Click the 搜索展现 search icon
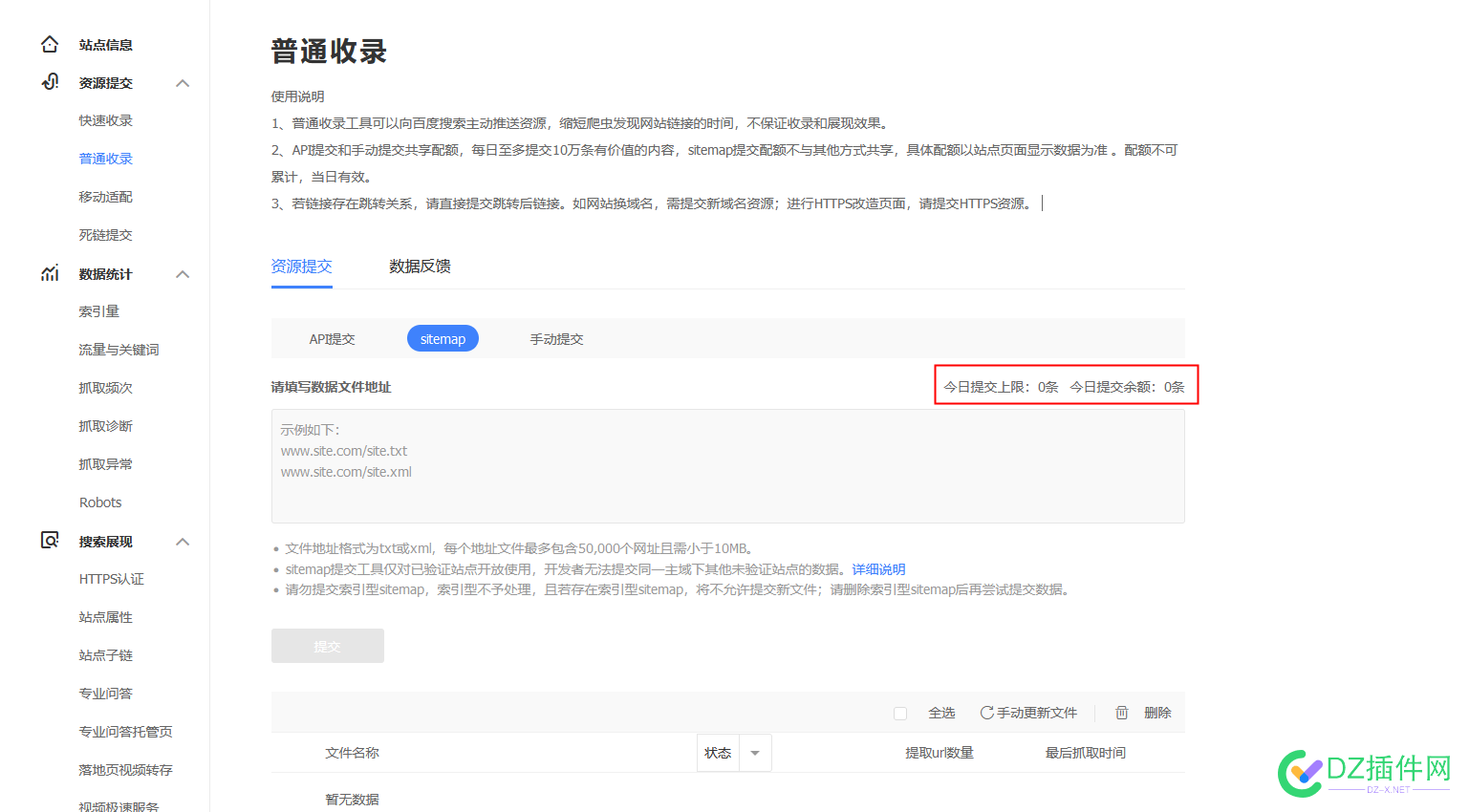Viewport: 1469px width, 812px height. point(50,541)
